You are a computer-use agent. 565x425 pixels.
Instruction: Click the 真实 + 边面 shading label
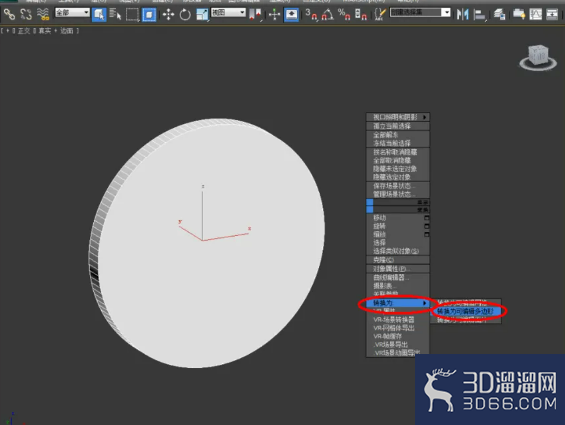pyautogui.click(x=56, y=31)
